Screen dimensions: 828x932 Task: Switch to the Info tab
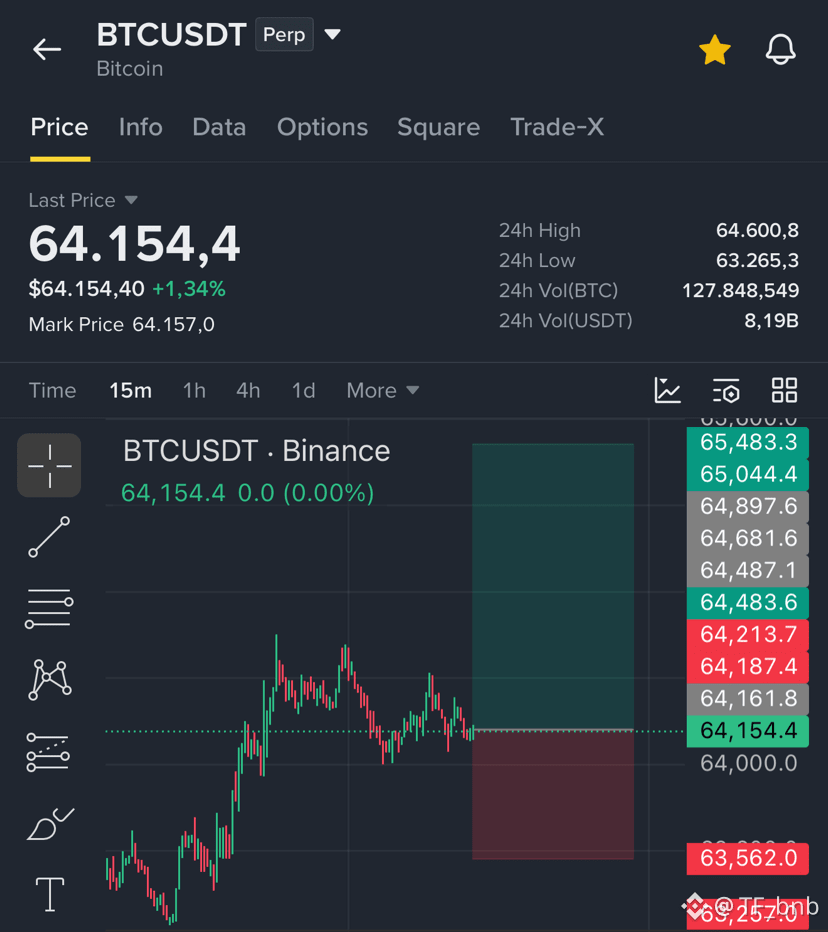[x=140, y=127]
